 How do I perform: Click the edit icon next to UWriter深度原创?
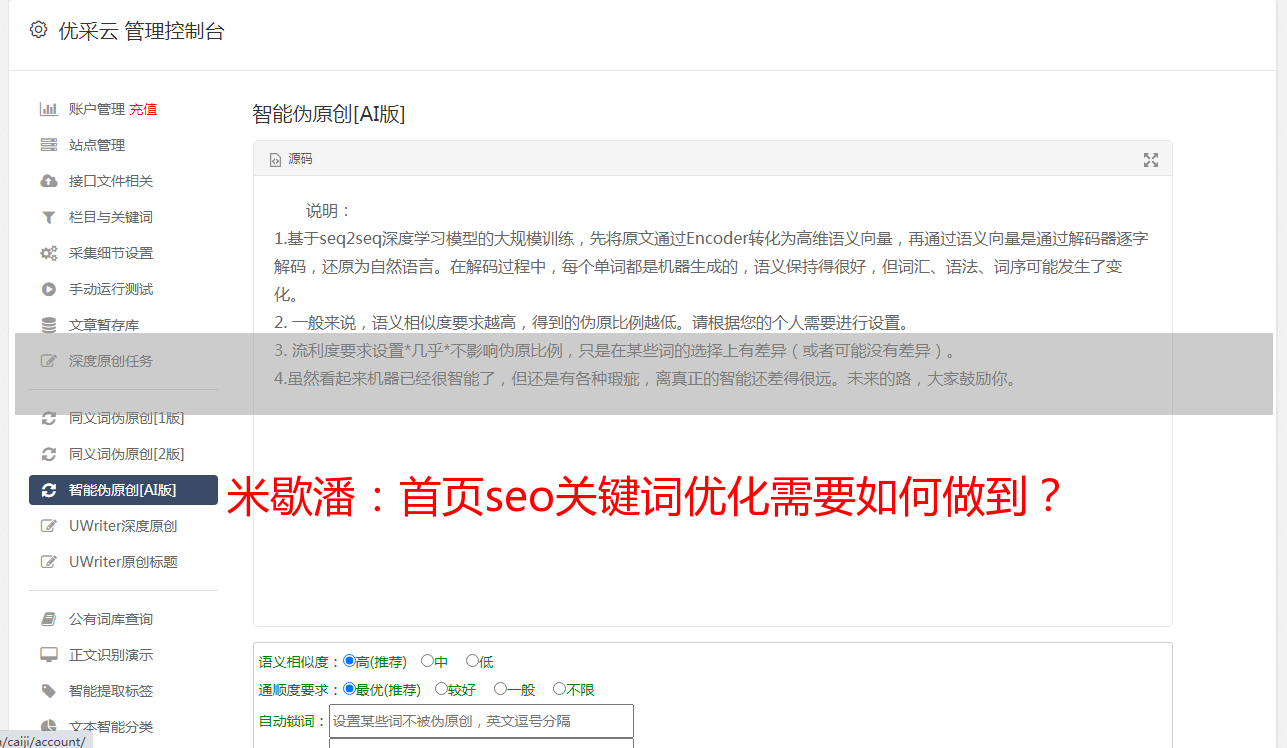[48, 526]
